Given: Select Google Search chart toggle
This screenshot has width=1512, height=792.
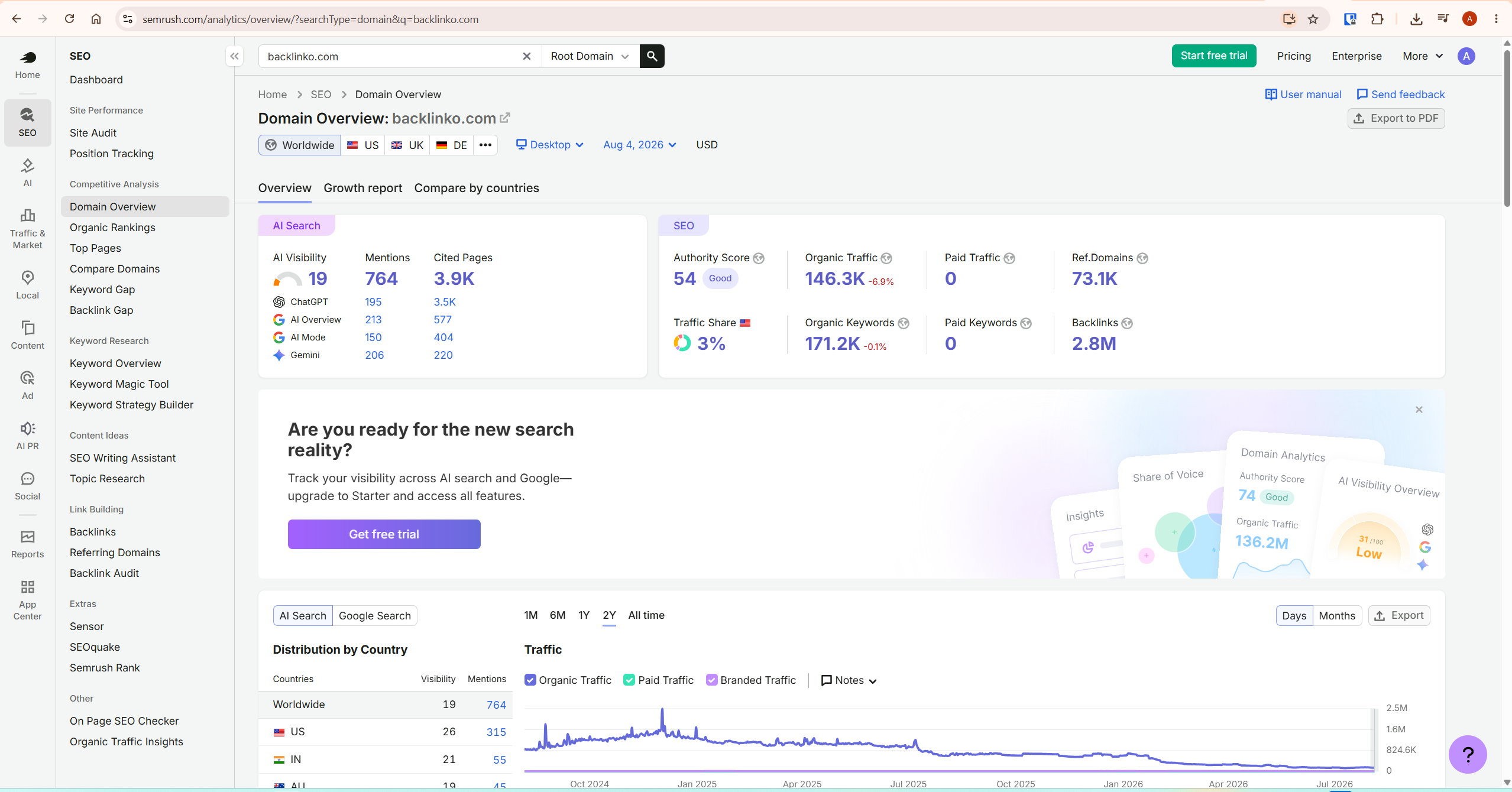Looking at the screenshot, I should pos(375,615).
